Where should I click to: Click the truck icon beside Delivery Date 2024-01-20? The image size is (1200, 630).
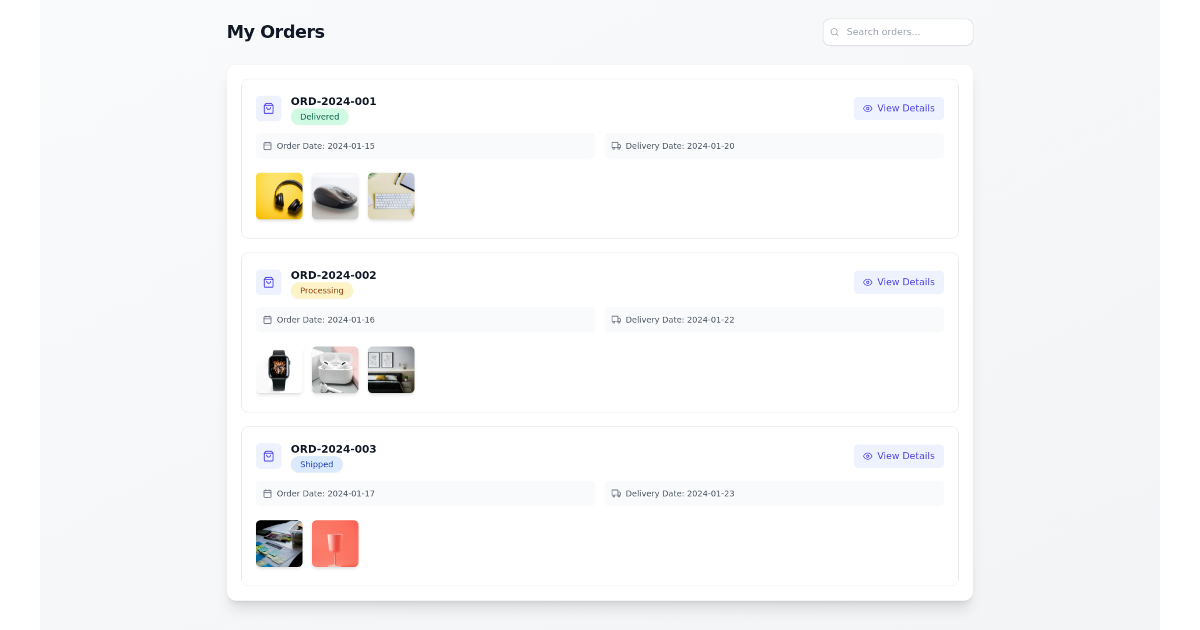[615, 145]
